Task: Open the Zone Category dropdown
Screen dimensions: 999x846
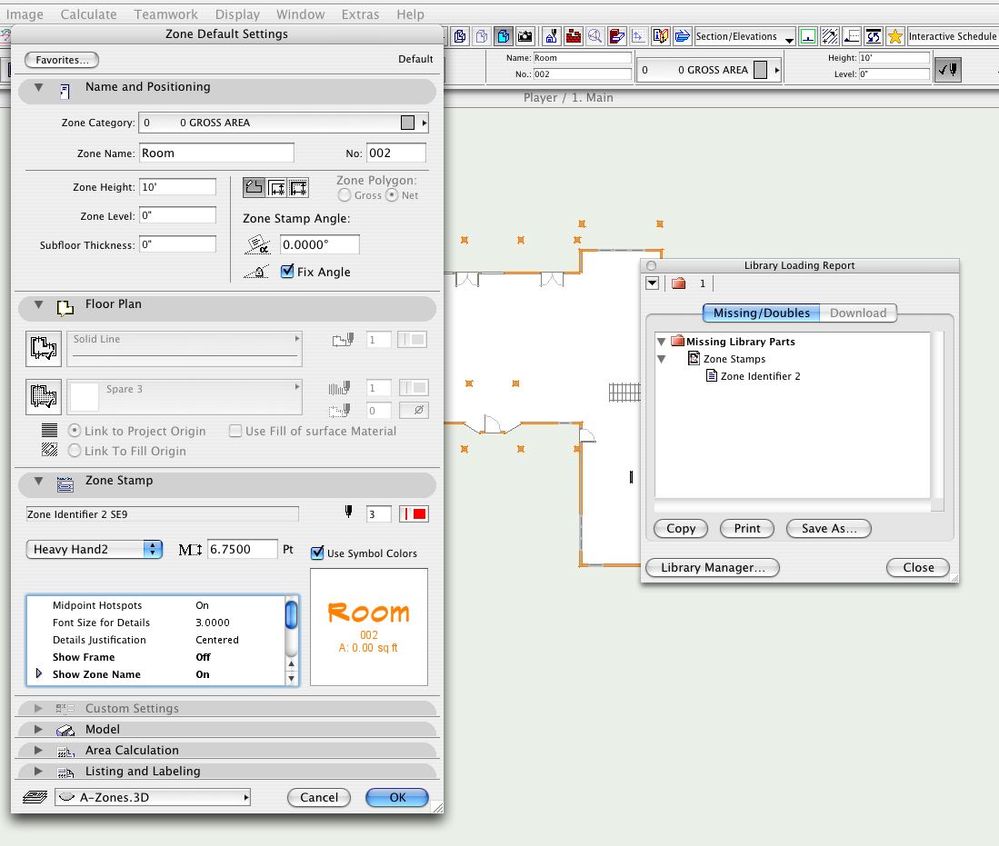Action: (284, 122)
